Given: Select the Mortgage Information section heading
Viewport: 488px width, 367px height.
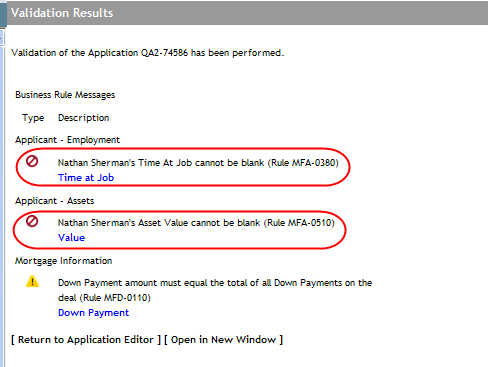Looking at the screenshot, I should pyautogui.click(x=64, y=261).
